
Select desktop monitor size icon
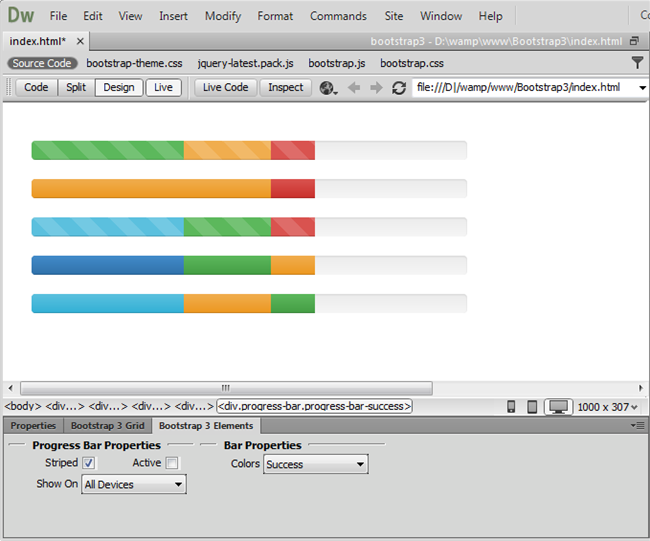click(x=558, y=407)
